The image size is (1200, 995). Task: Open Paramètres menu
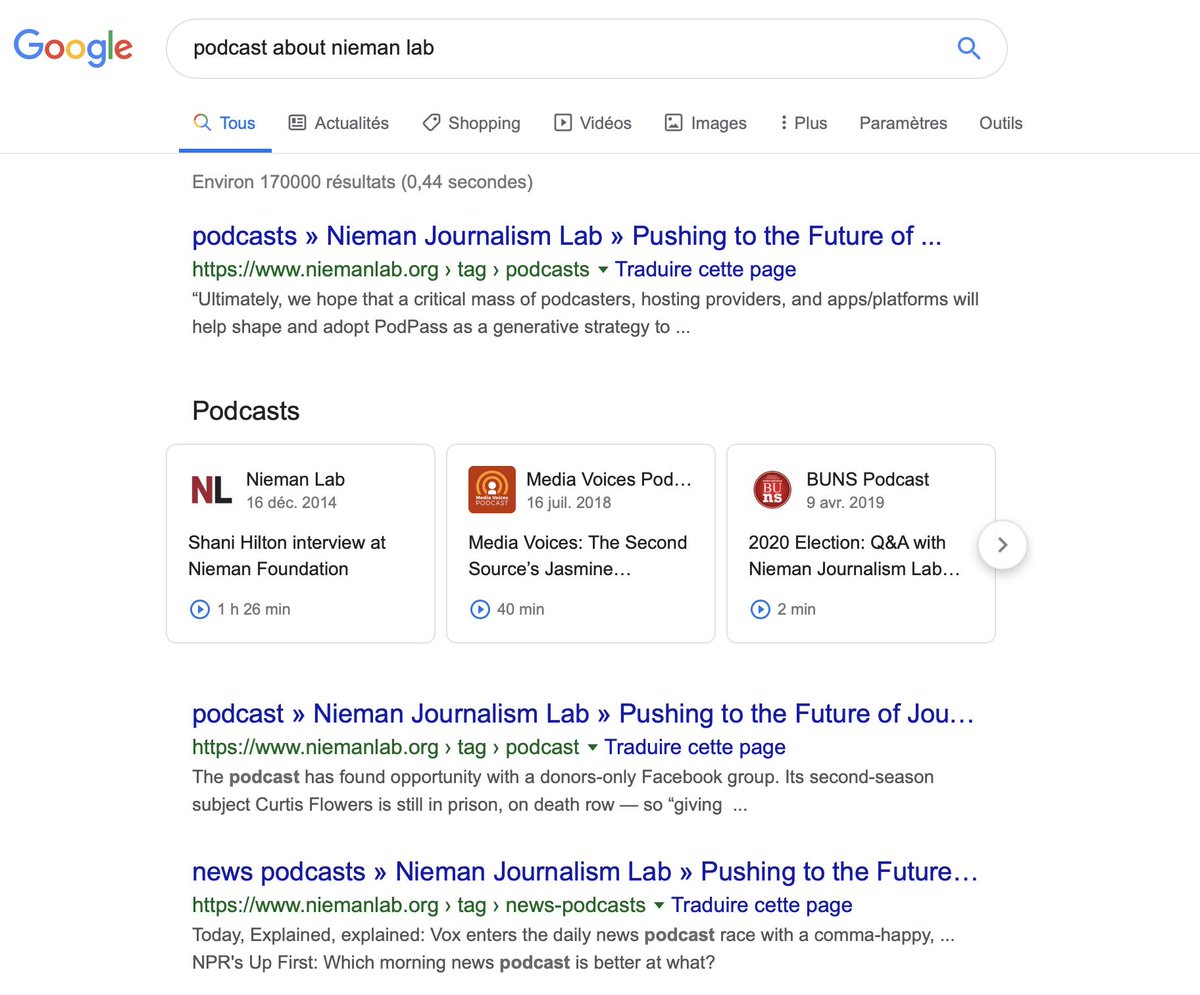coord(903,123)
